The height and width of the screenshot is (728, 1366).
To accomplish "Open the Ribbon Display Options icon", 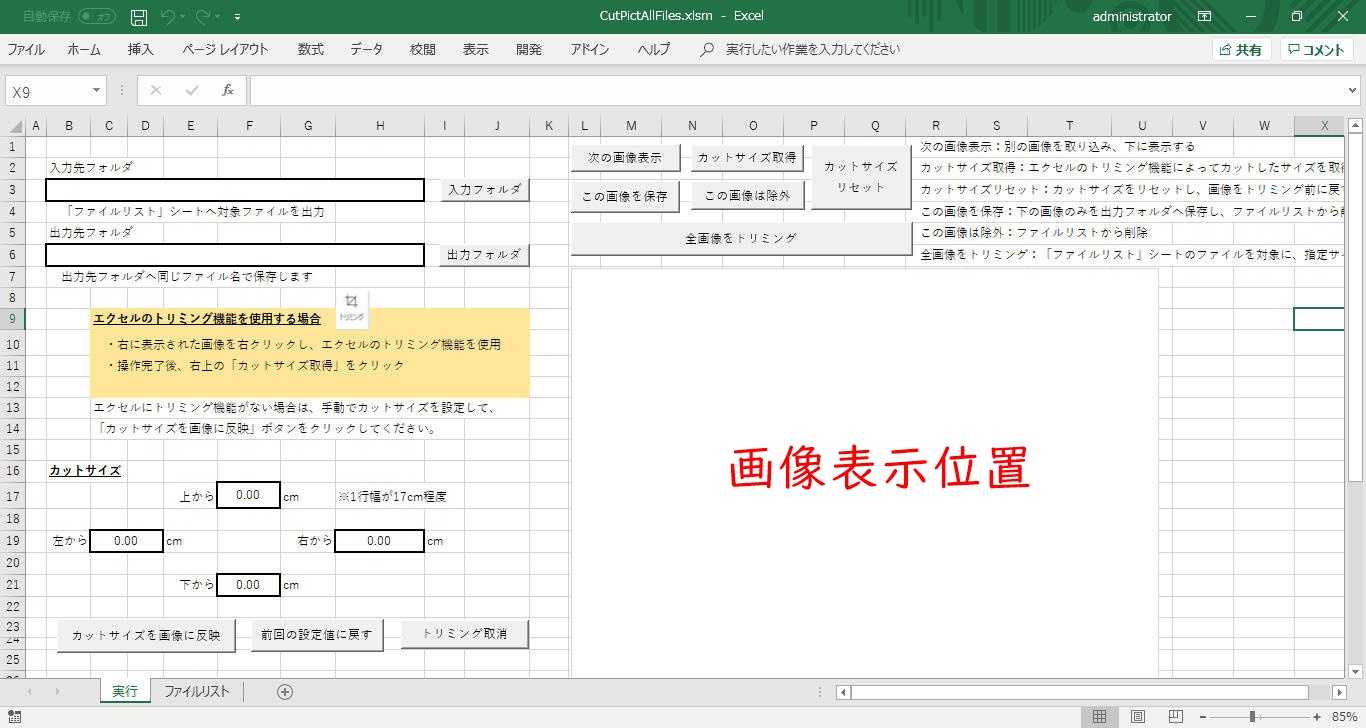I will click(1205, 17).
